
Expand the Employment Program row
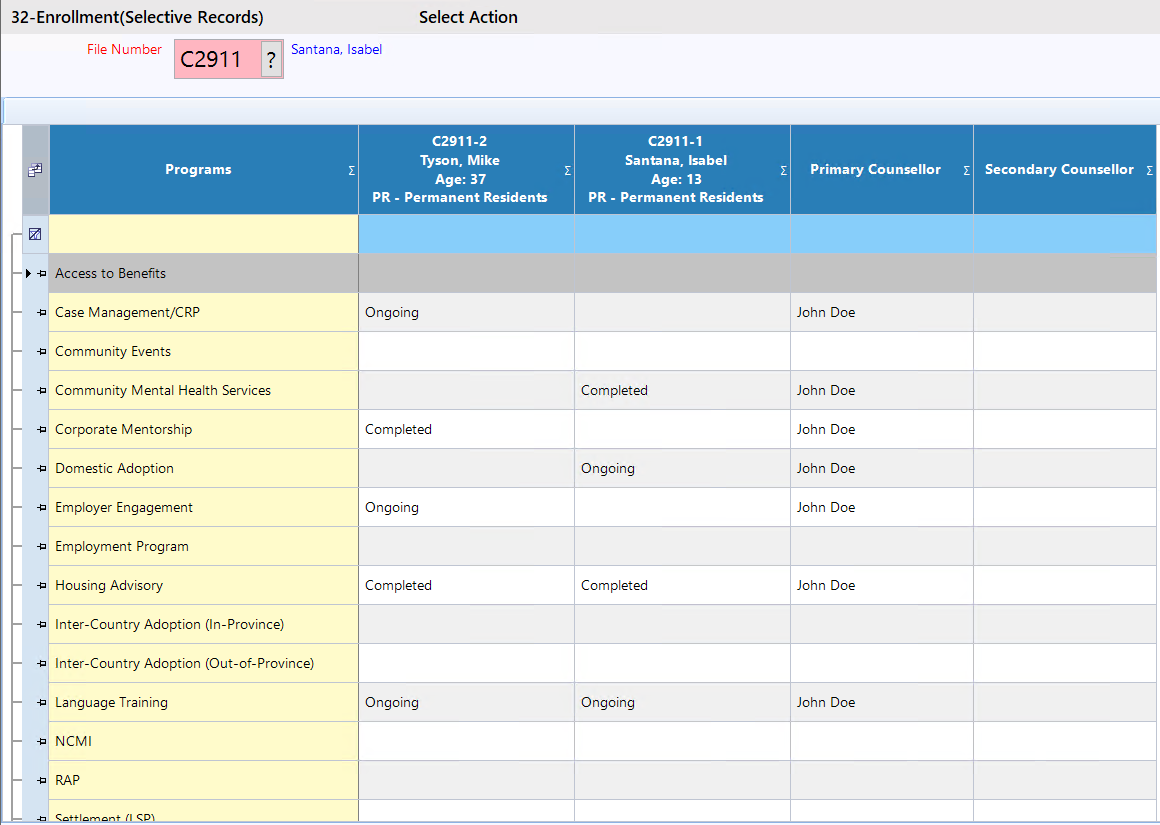tap(41, 547)
